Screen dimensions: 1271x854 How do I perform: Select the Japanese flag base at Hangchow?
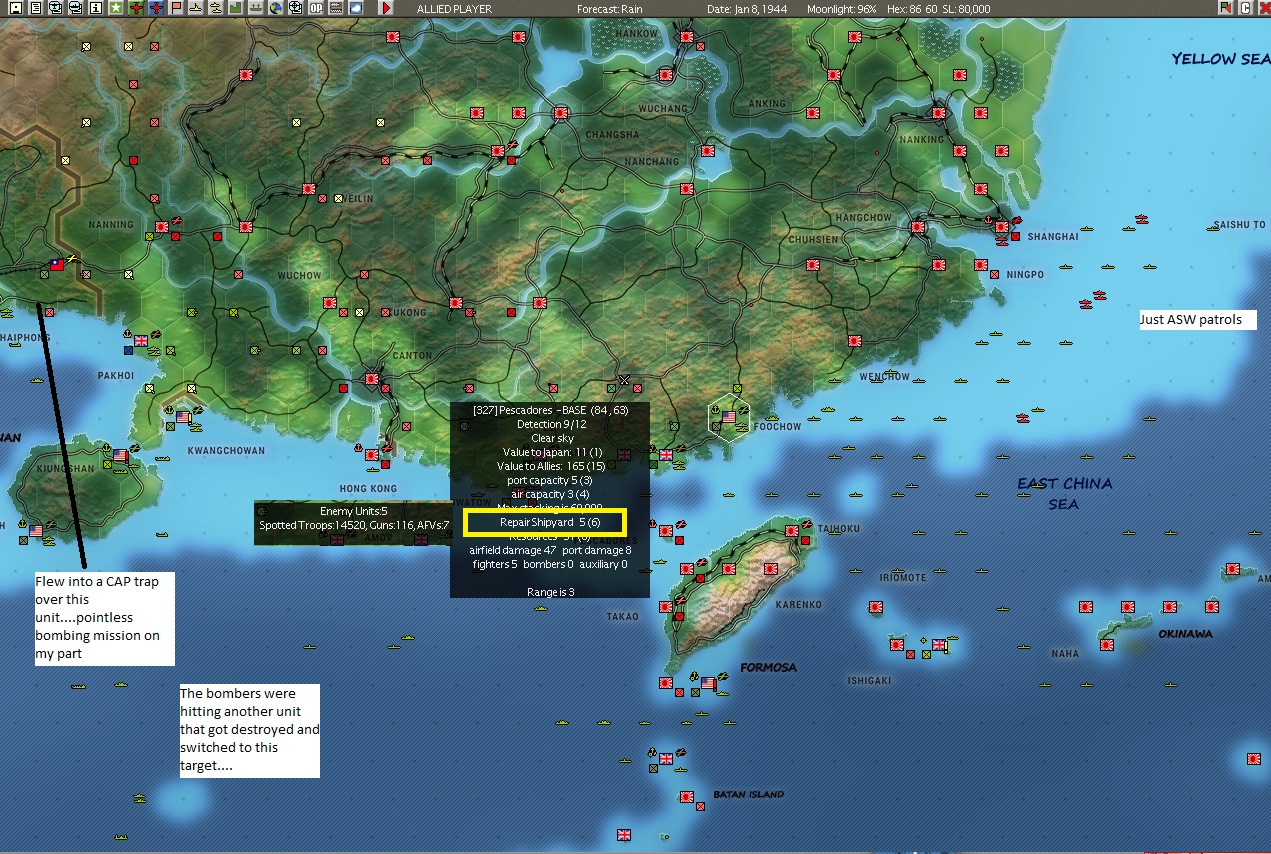click(x=917, y=228)
